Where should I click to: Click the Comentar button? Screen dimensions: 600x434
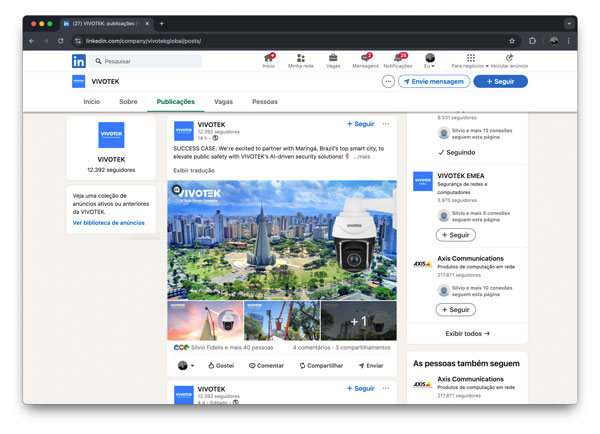[x=267, y=365]
